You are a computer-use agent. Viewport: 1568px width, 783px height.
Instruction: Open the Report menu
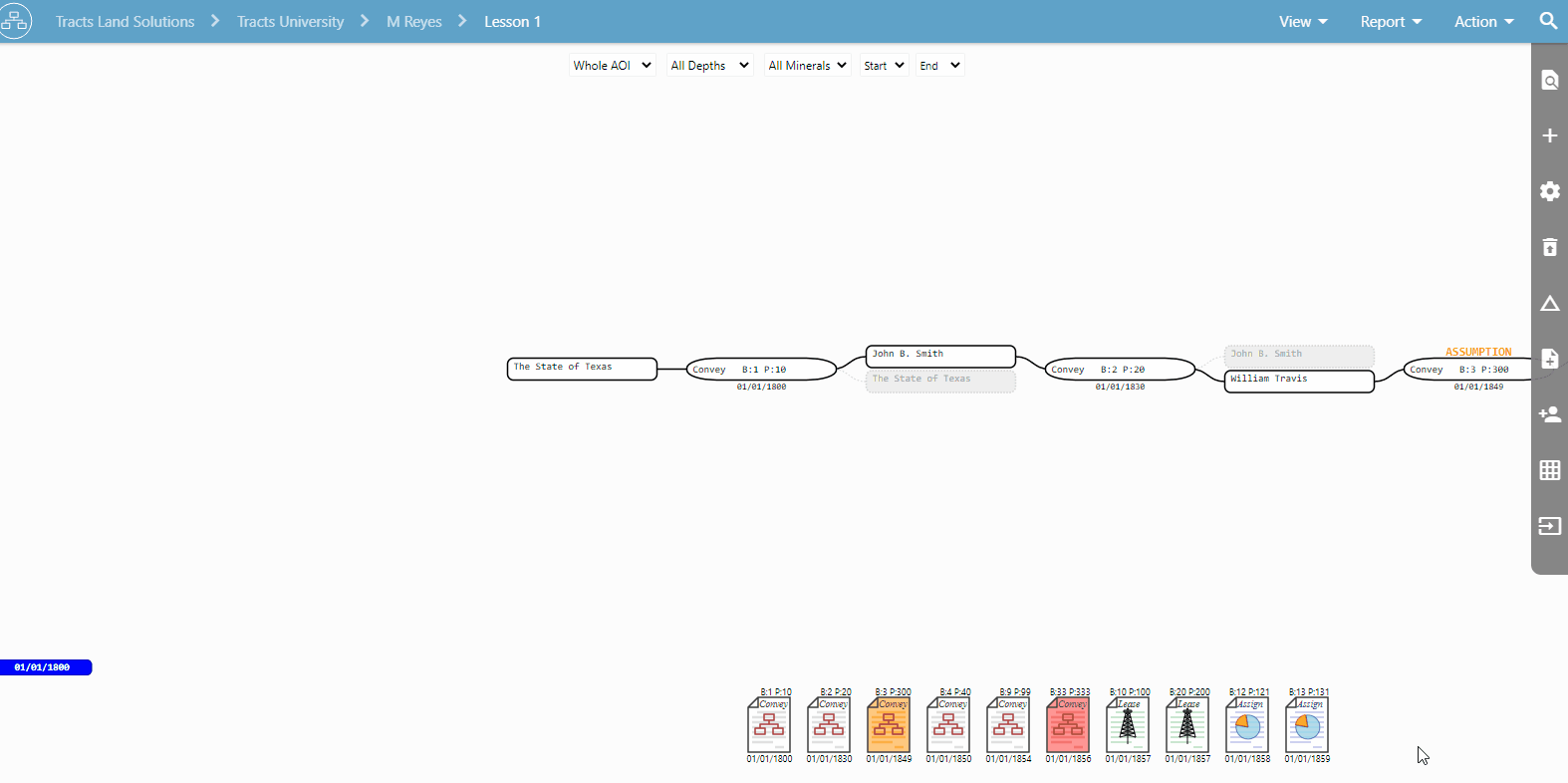(1391, 22)
